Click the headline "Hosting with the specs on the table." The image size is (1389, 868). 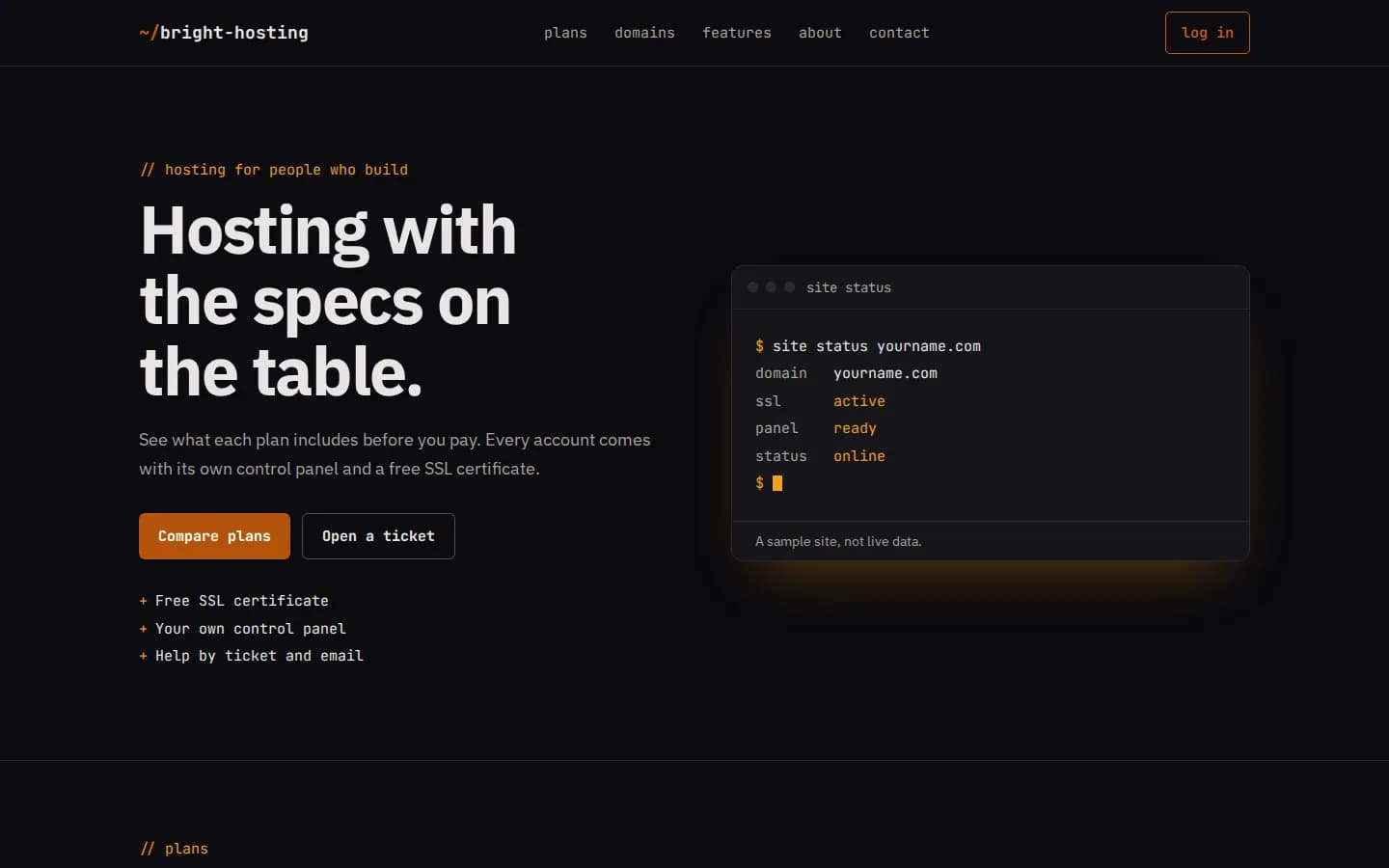tap(328, 301)
